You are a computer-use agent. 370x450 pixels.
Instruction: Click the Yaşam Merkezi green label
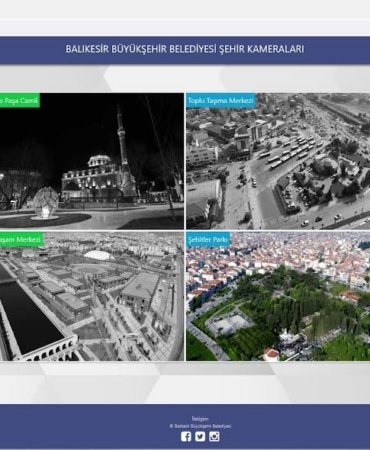pos(22,240)
